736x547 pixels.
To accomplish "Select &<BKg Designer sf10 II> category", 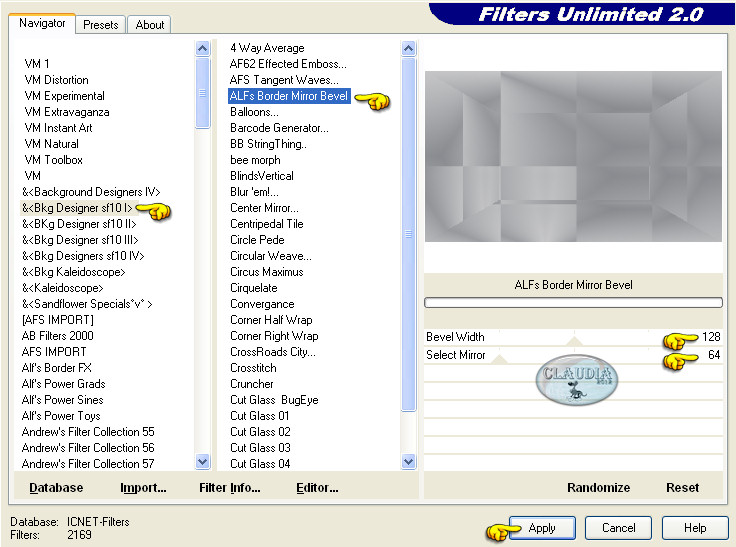I will pos(79,224).
